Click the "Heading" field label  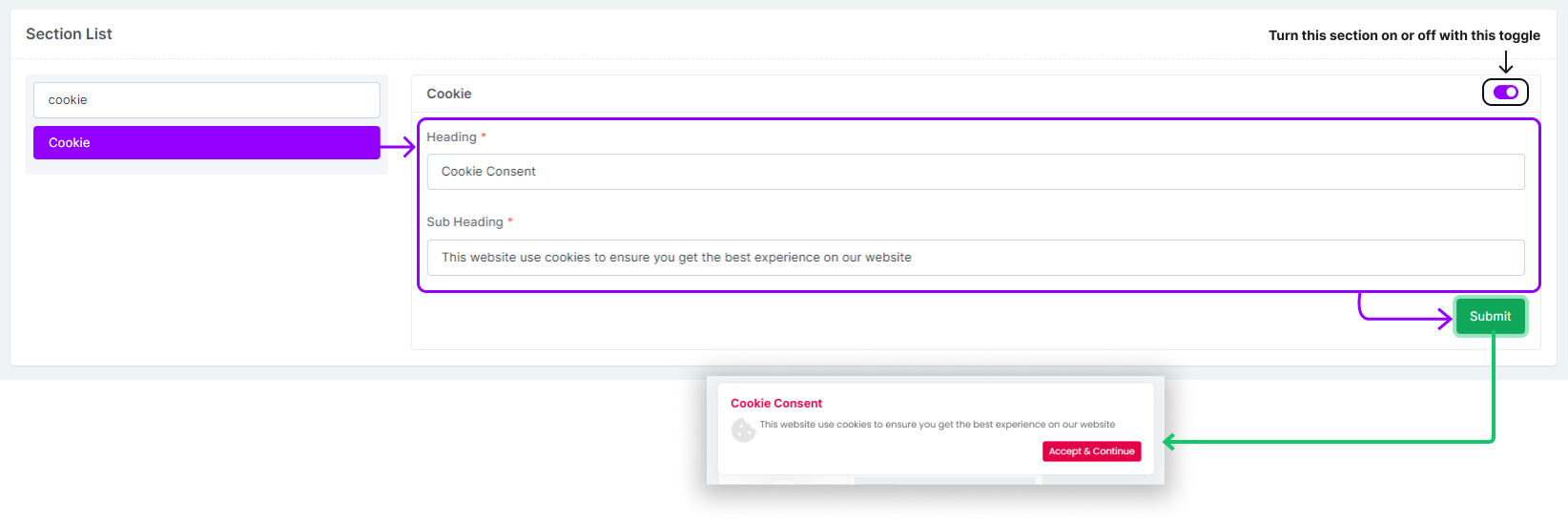451,137
